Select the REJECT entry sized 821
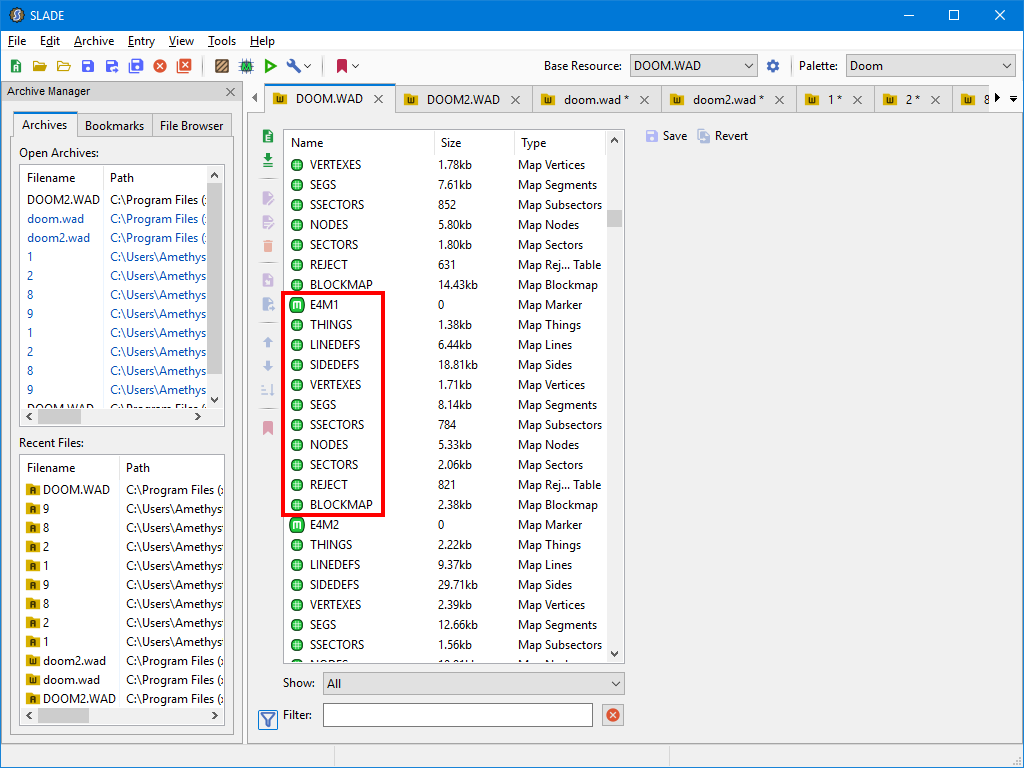Viewport: 1024px width, 768px height. [445, 485]
